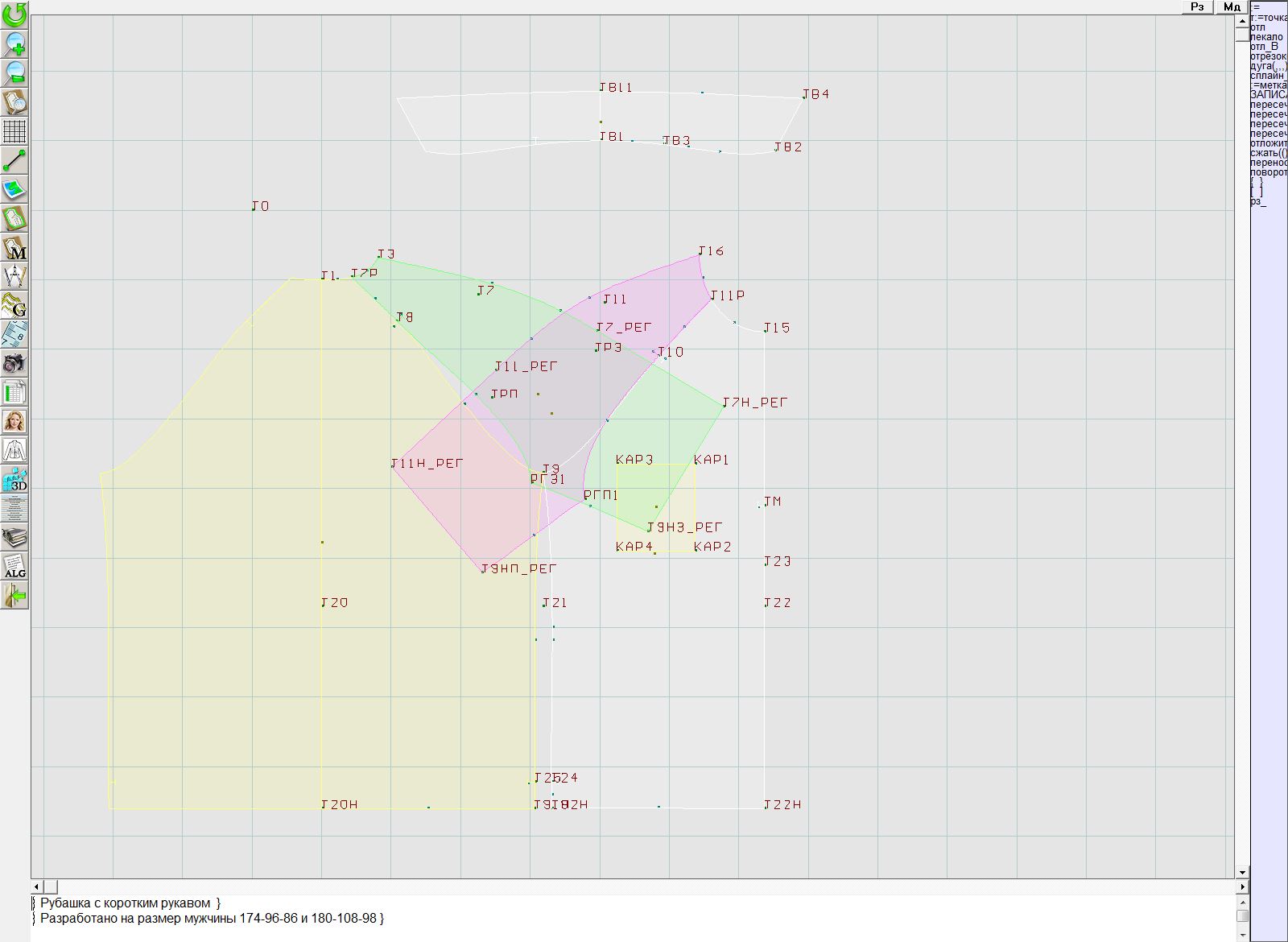Screen dimensions: 1288x942
Task: Click the 'Рубашка с коротким рукавом' text line
Action: pyautogui.click(x=129, y=903)
